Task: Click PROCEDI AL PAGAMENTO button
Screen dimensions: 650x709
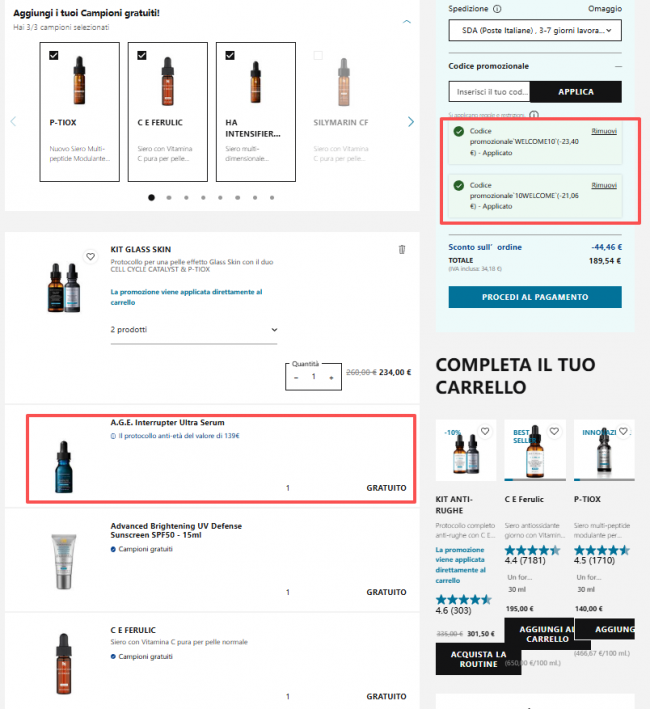Action: 535,297
